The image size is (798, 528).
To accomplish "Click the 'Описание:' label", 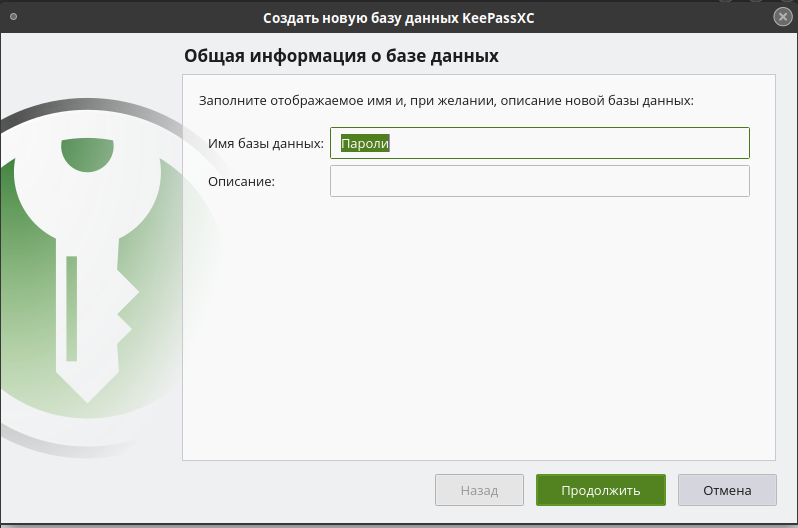I will (x=241, y=181).
